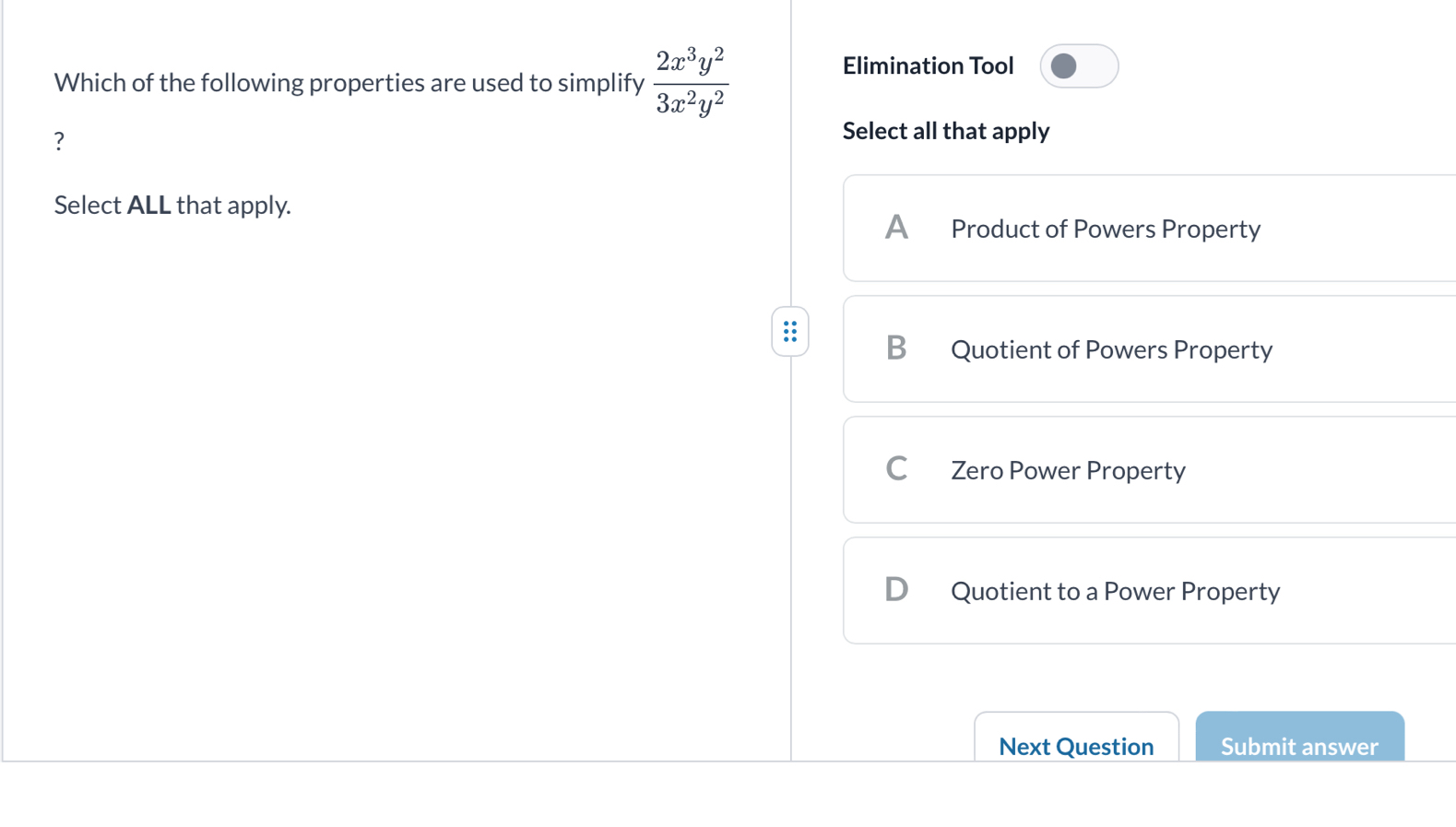Click the letter C option badge
This screenshot has width=1456, height=827.
point(896,469)
